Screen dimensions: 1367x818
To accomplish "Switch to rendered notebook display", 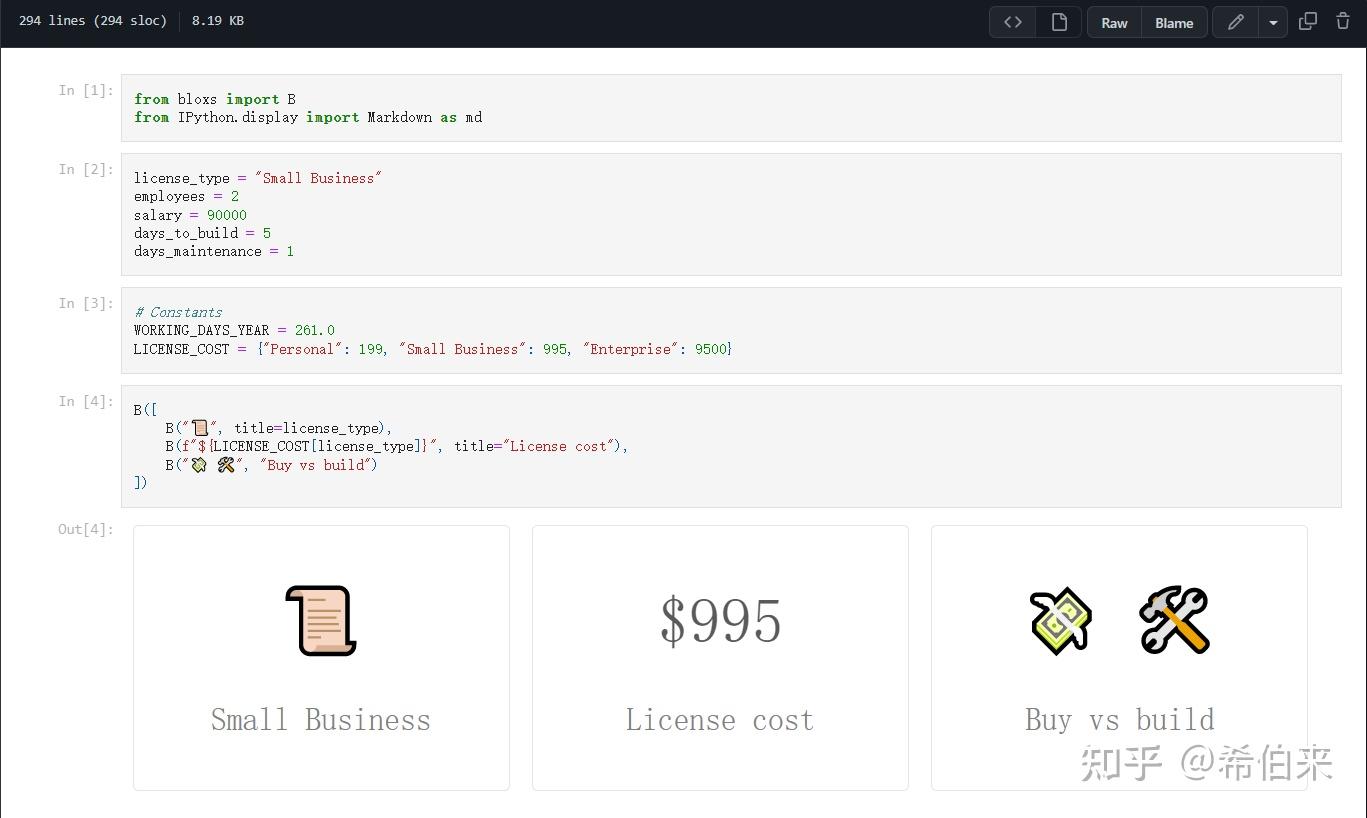I will [1059, 21].
